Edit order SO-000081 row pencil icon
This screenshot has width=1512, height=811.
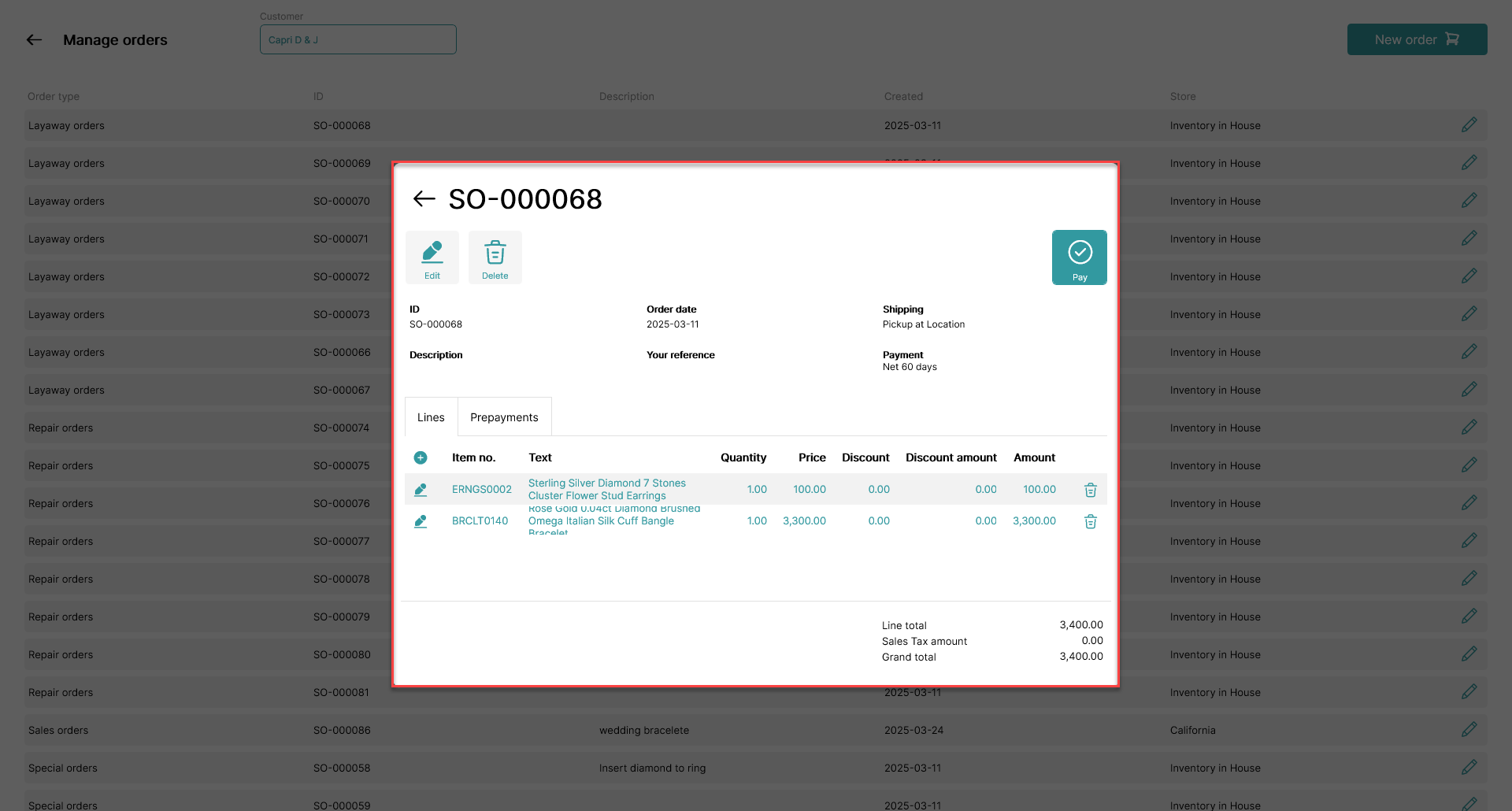coord(1469,692)
